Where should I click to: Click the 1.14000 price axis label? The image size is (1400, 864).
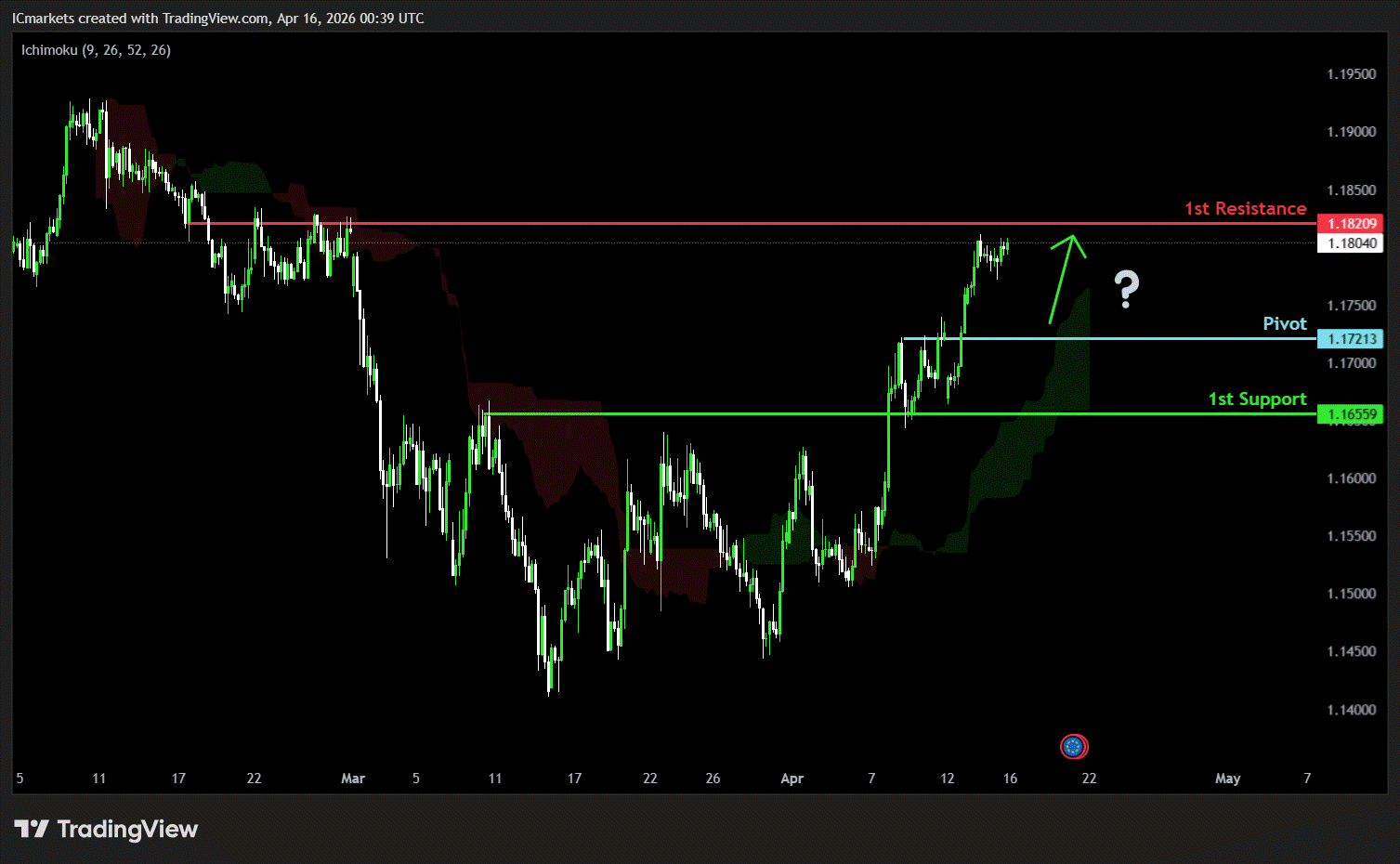click(x=1351, y=710)
